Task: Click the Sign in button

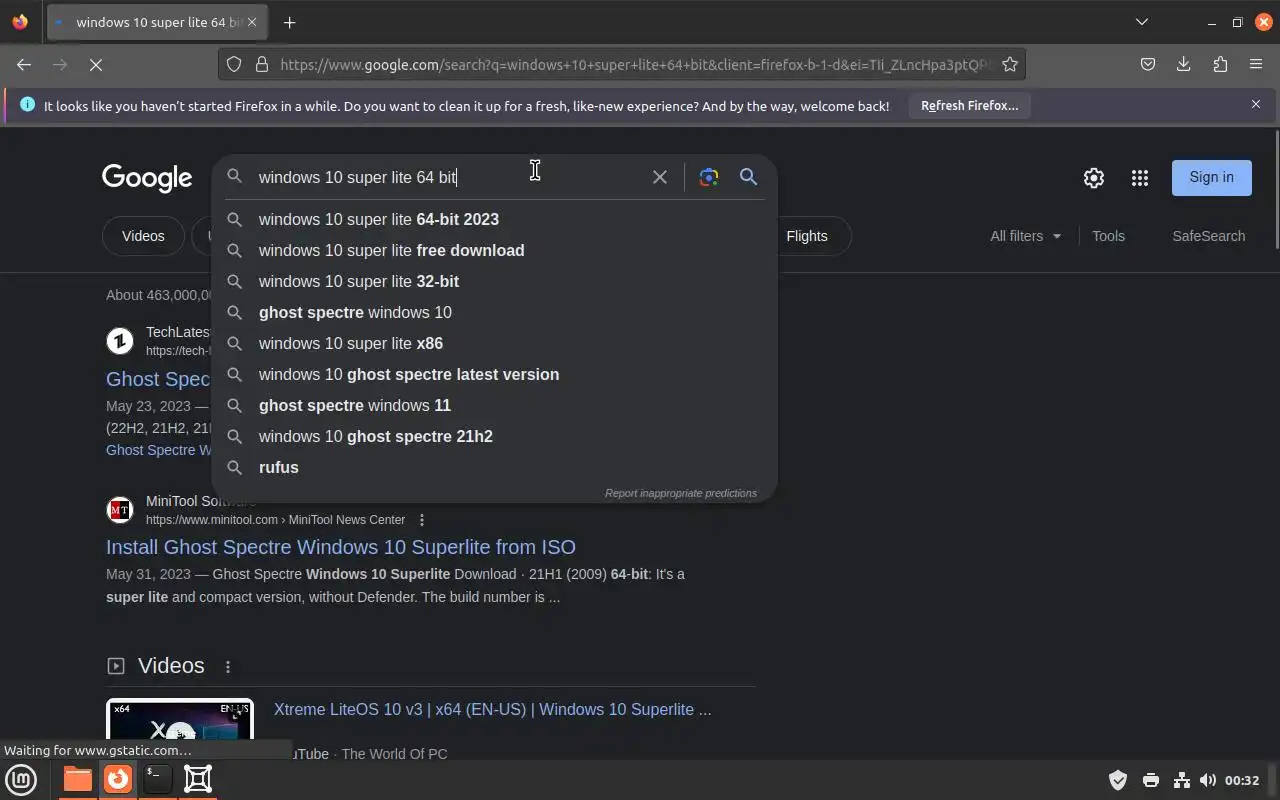Action: pos(1211,177)
